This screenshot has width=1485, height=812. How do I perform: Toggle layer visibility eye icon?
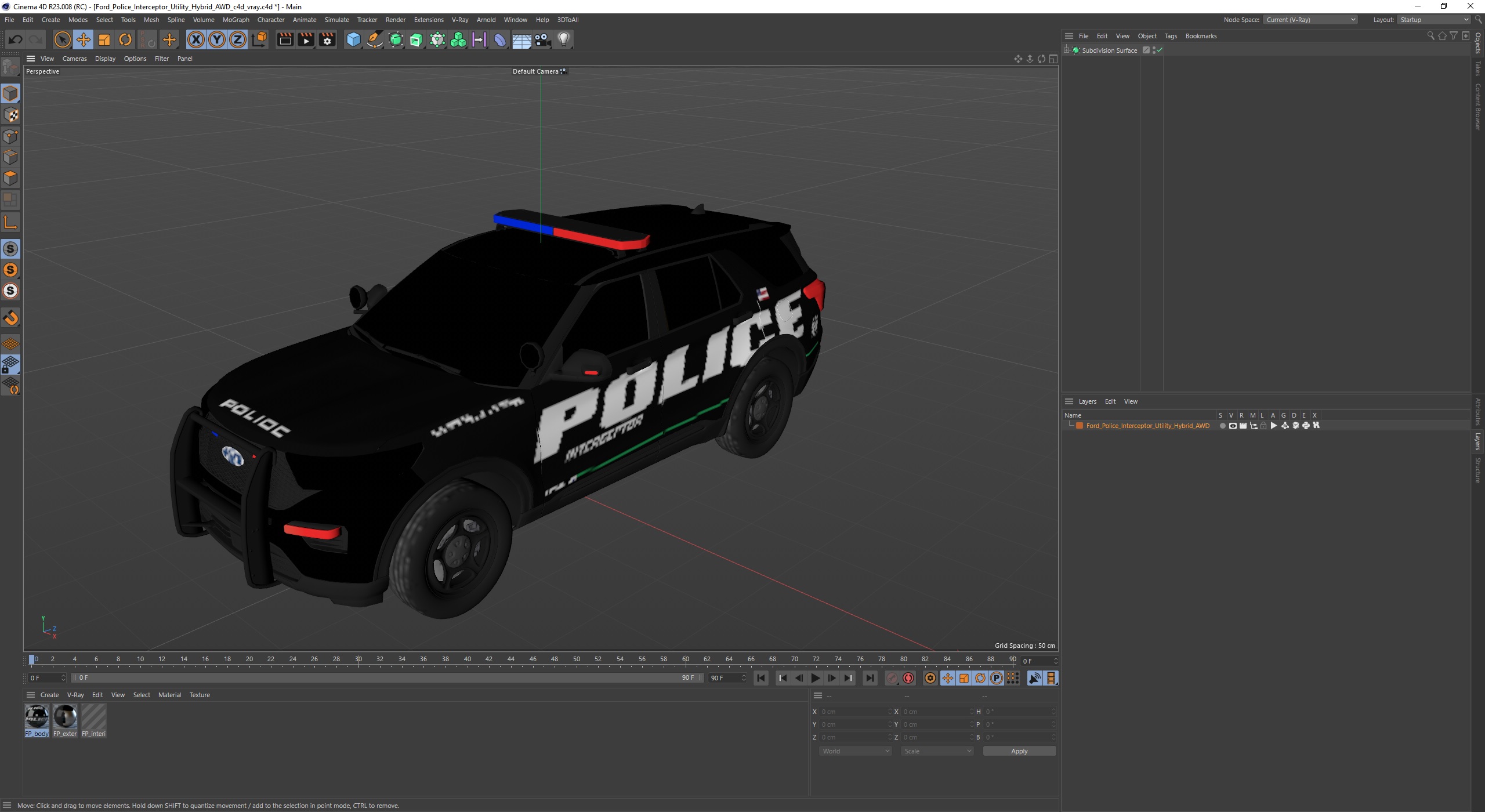1233,426
